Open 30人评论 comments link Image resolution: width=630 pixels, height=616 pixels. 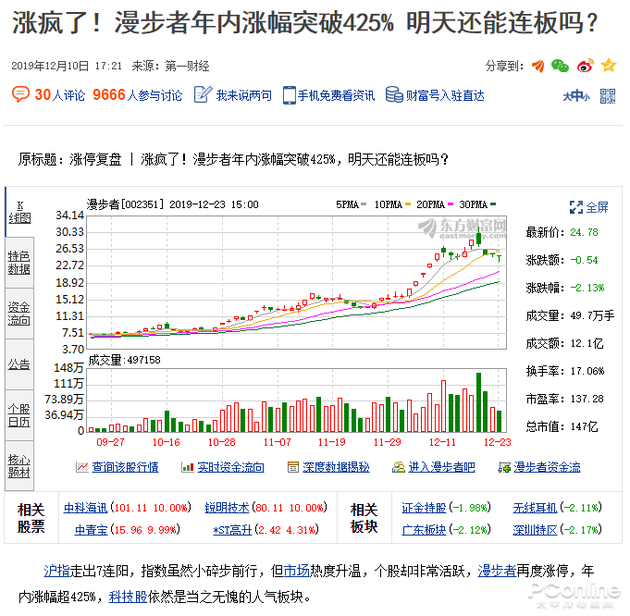point(60,95)
